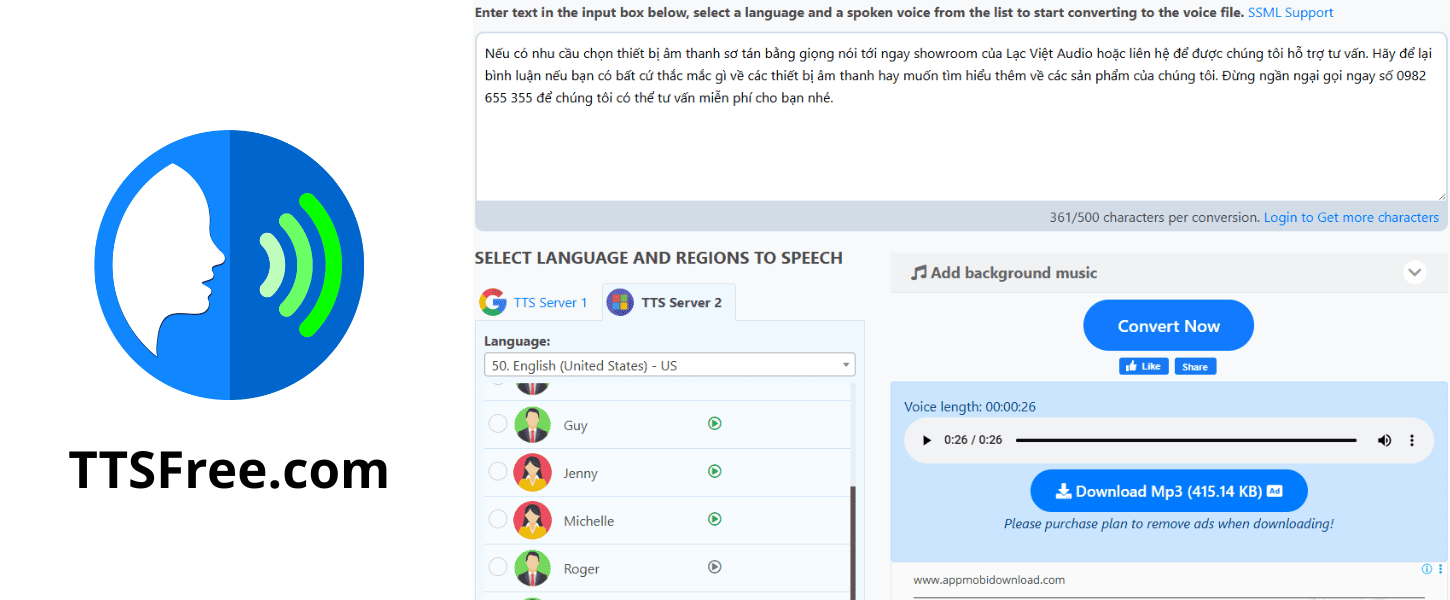Select the Michelle voice radio button

497,519
